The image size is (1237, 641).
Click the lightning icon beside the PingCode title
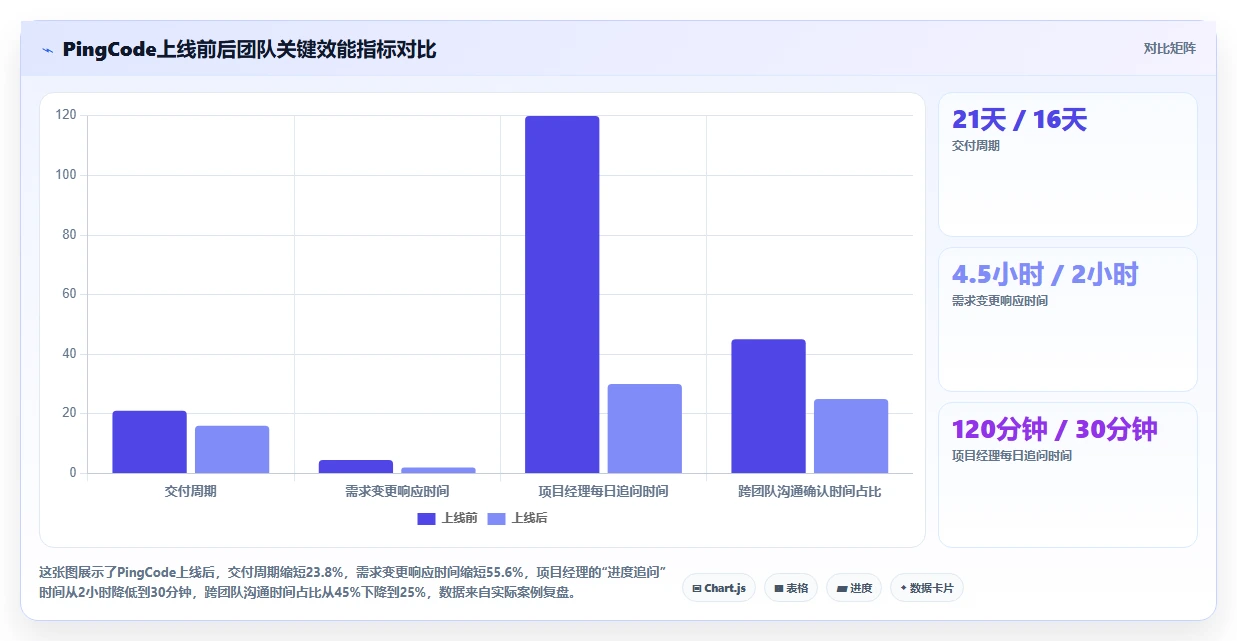tap(47, 50)
